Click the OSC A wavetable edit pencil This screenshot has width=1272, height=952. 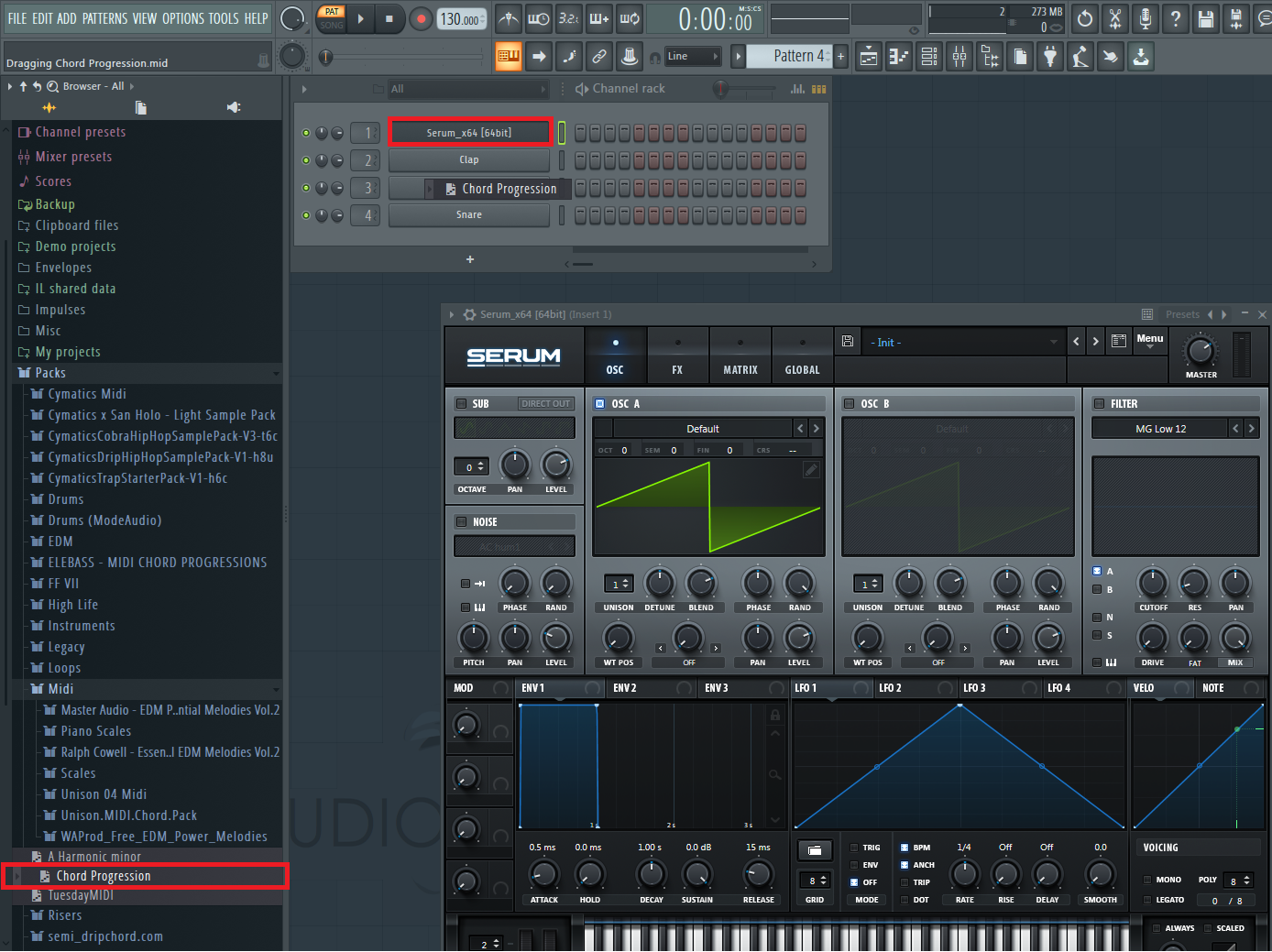[x=811, y=470]
